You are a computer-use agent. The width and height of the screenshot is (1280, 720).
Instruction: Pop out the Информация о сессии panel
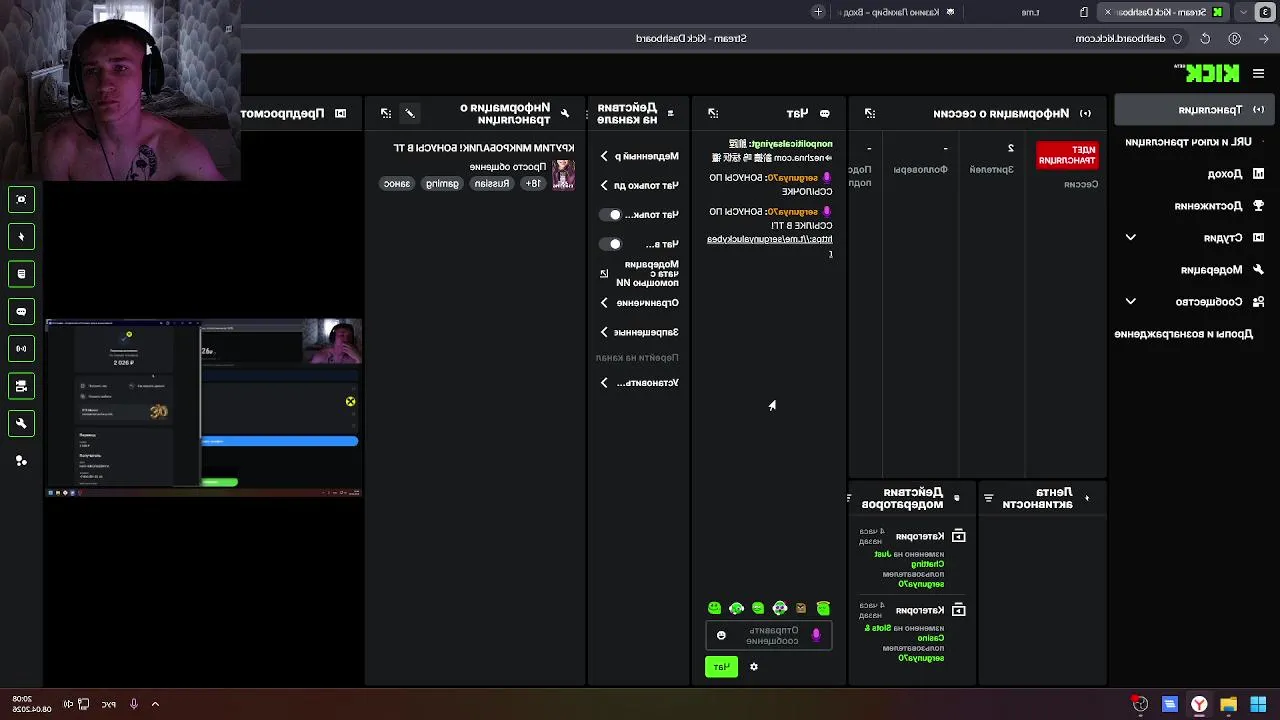pos(870,113)
